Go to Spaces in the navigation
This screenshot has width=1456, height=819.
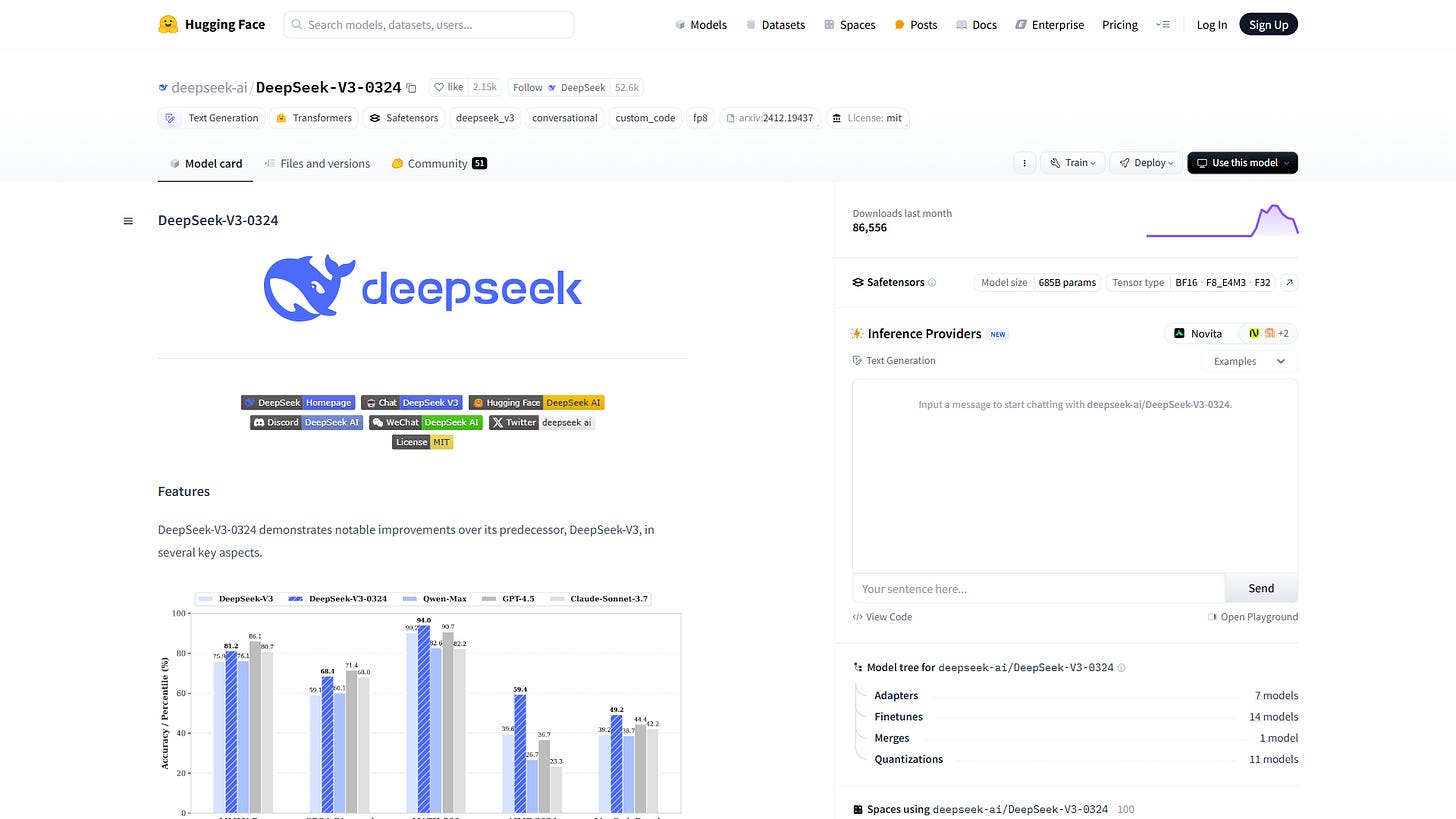click(x=849, y=25)
